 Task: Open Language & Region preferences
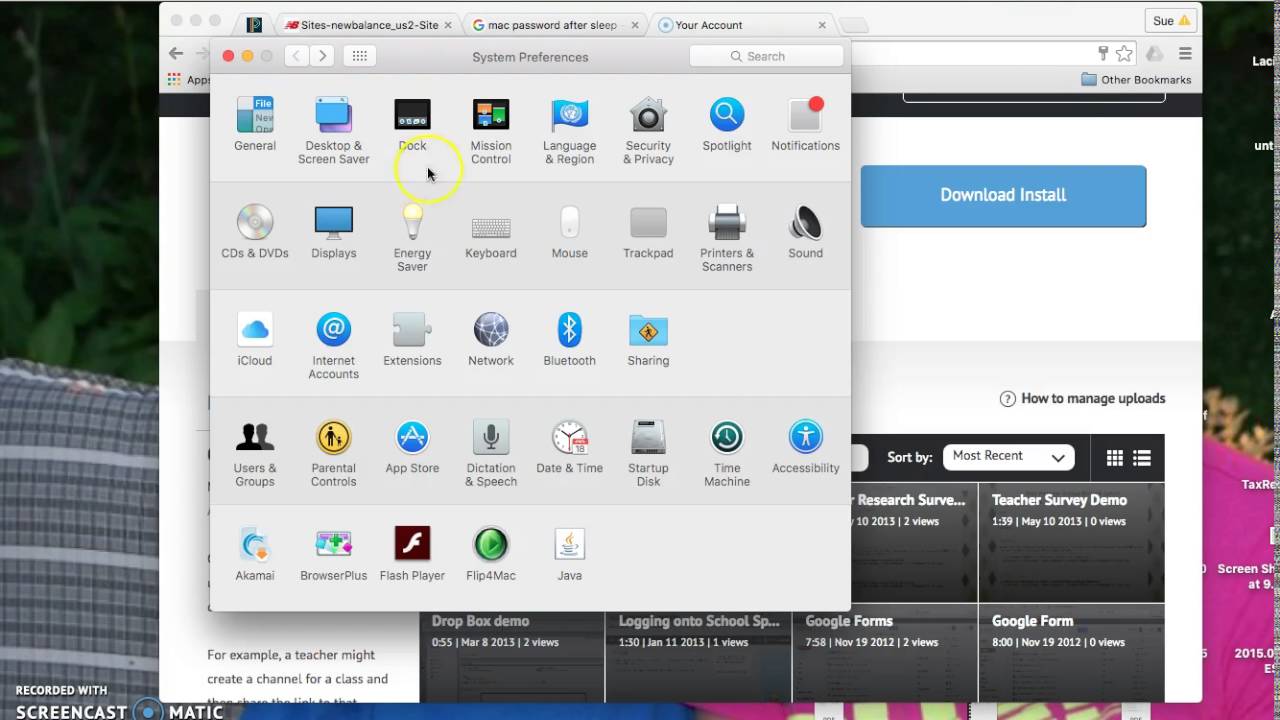(569, 130)
